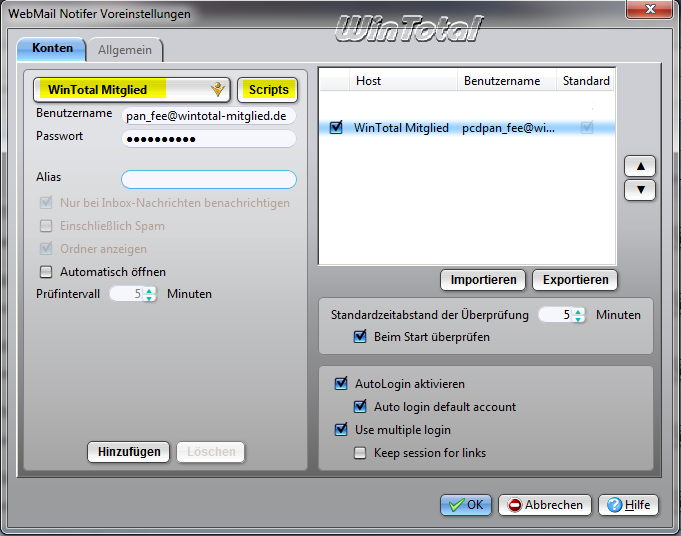Viewport: 681px width, 536px height.
Task: Toggle Use multiple login checkbox
Action: tap(341, 430)
